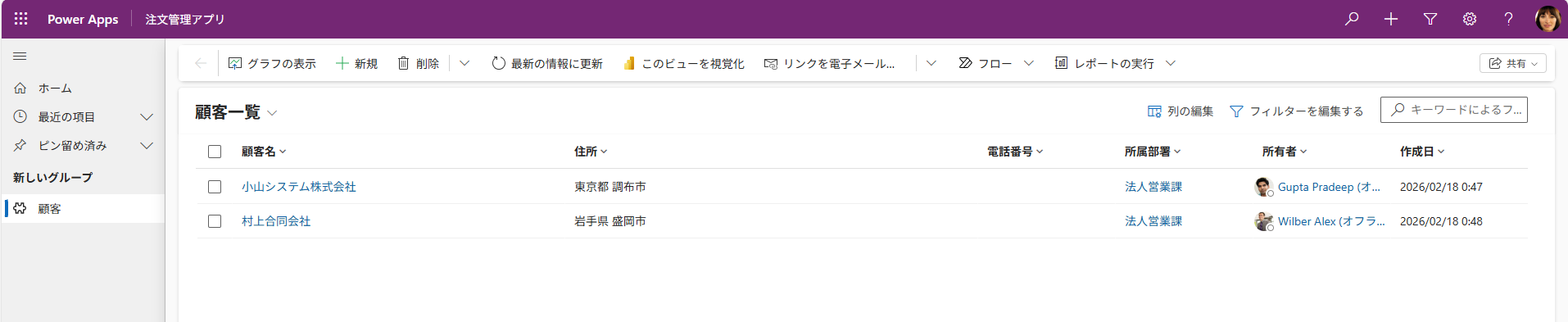The width and height of the screenshot is (1568, 322).
Task: Open the dropdown arrow next to 削除
Action: point(465,63)
